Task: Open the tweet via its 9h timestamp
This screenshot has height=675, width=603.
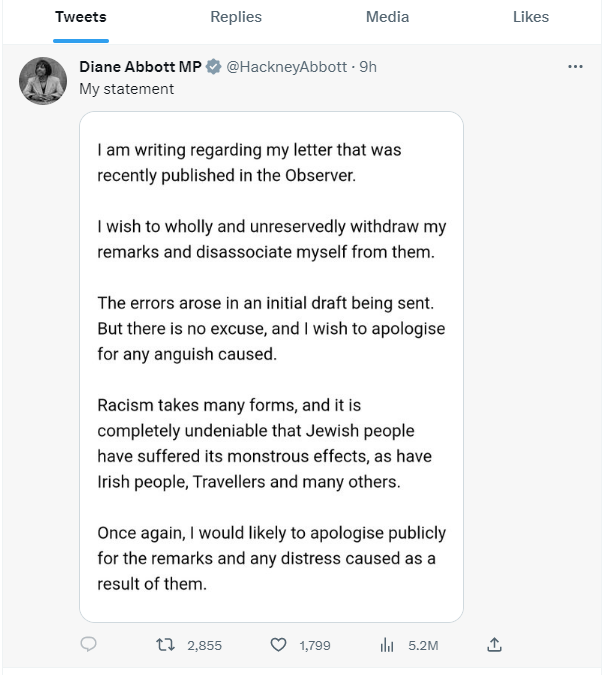Action: point(368,67)
